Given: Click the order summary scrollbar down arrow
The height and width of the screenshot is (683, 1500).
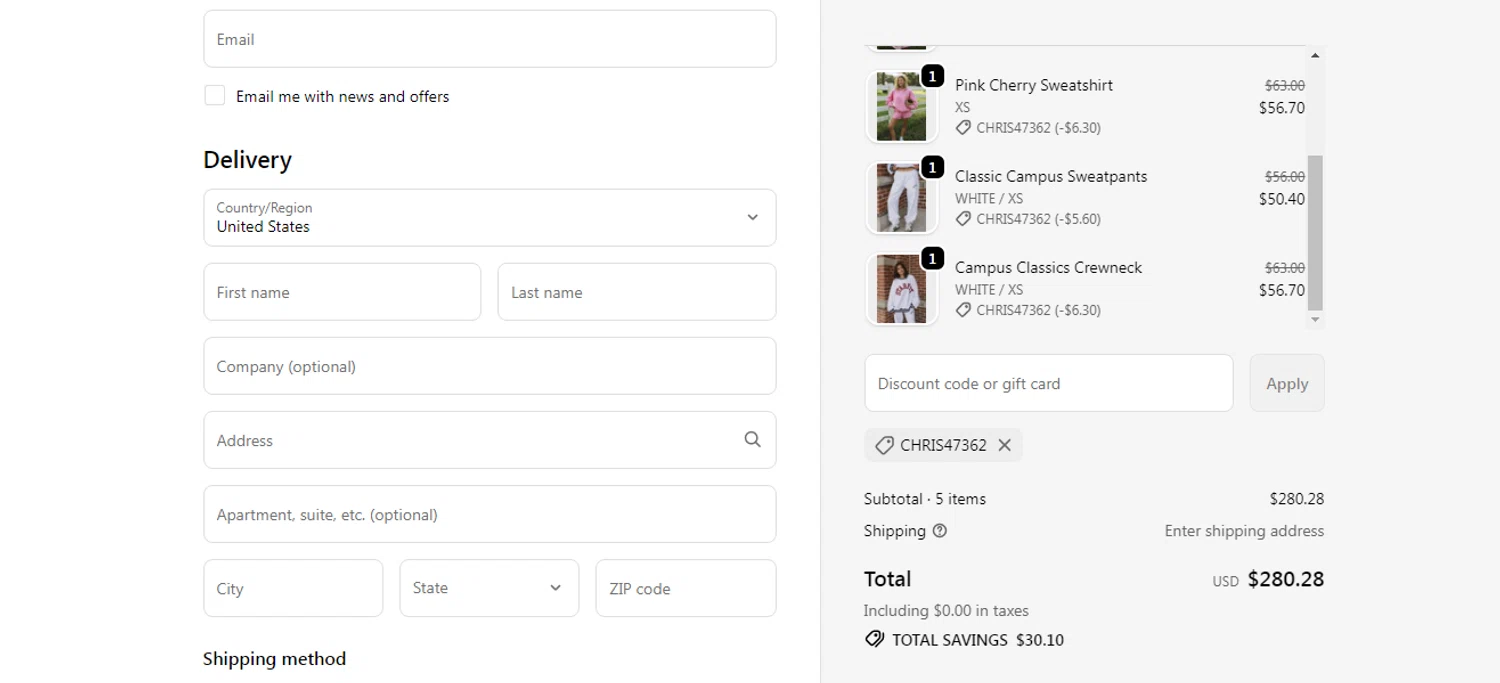Looking at the screenshot, I should pos(1315,320).
